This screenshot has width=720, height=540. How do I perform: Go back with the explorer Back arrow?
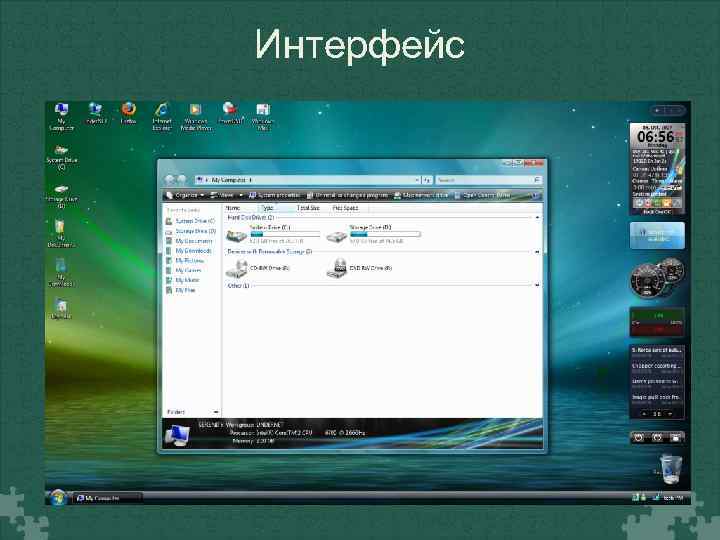(x=170, y=180)
